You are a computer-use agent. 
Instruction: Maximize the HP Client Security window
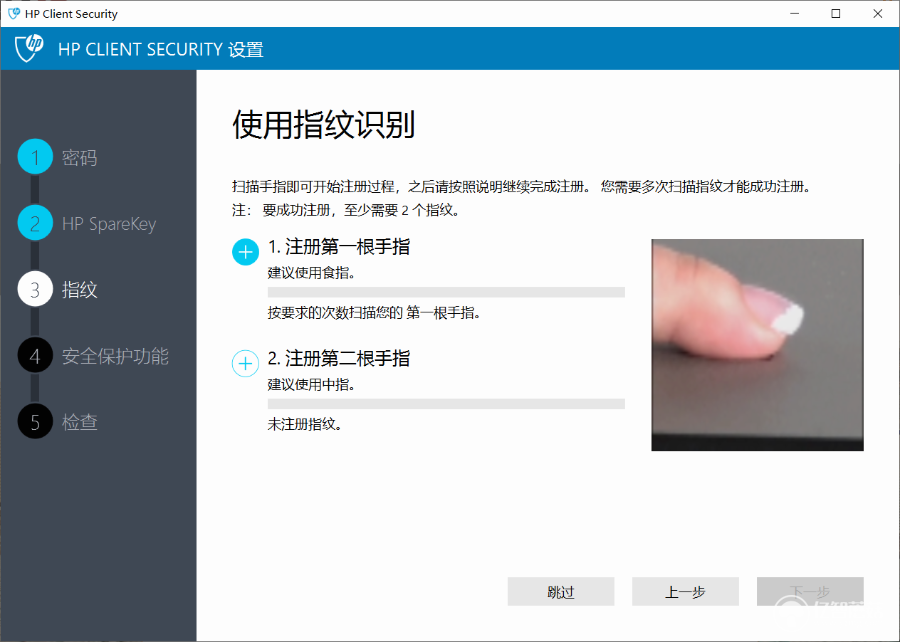point(836,14)
